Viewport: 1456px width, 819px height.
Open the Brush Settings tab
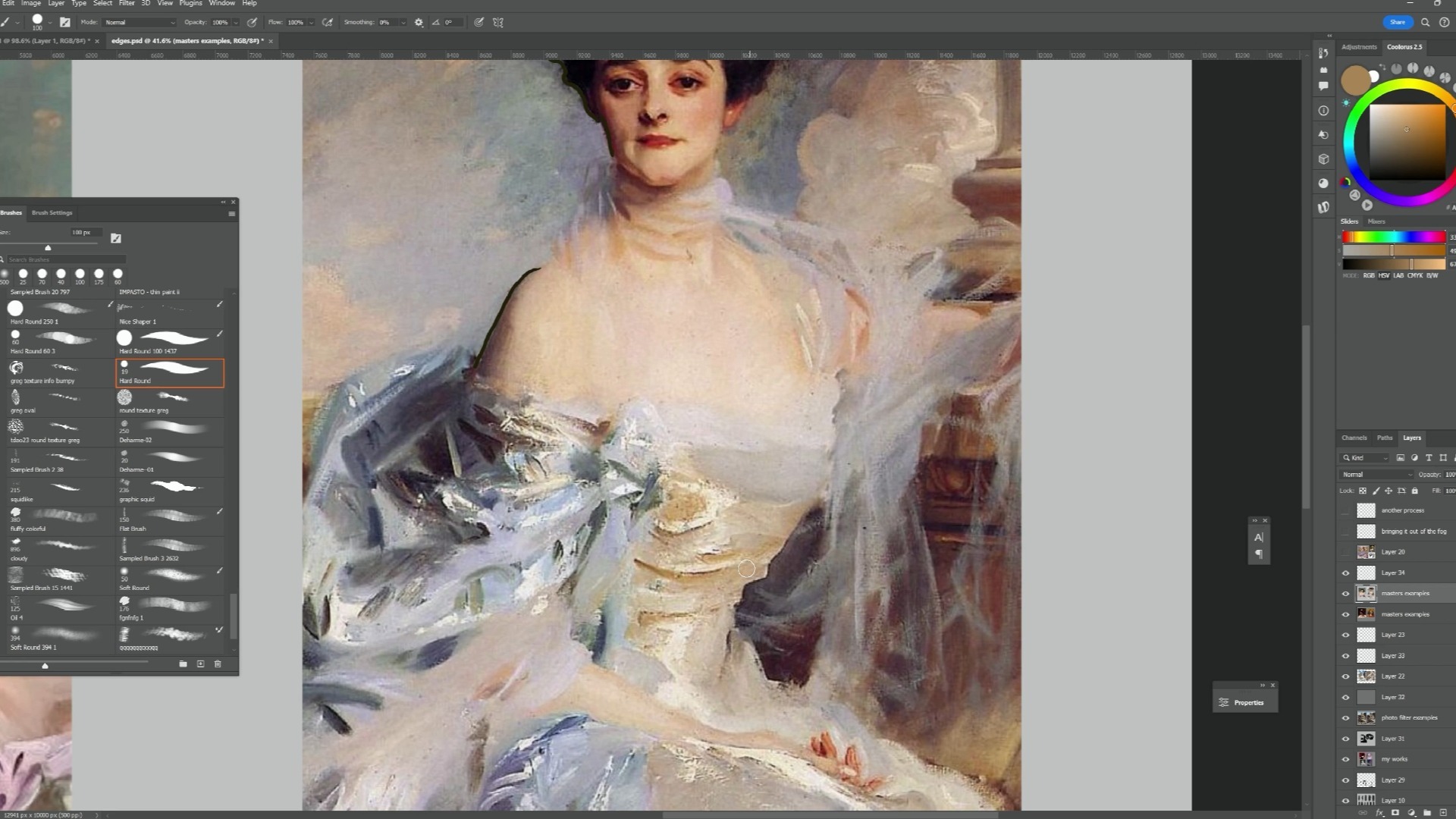[52, 213]
